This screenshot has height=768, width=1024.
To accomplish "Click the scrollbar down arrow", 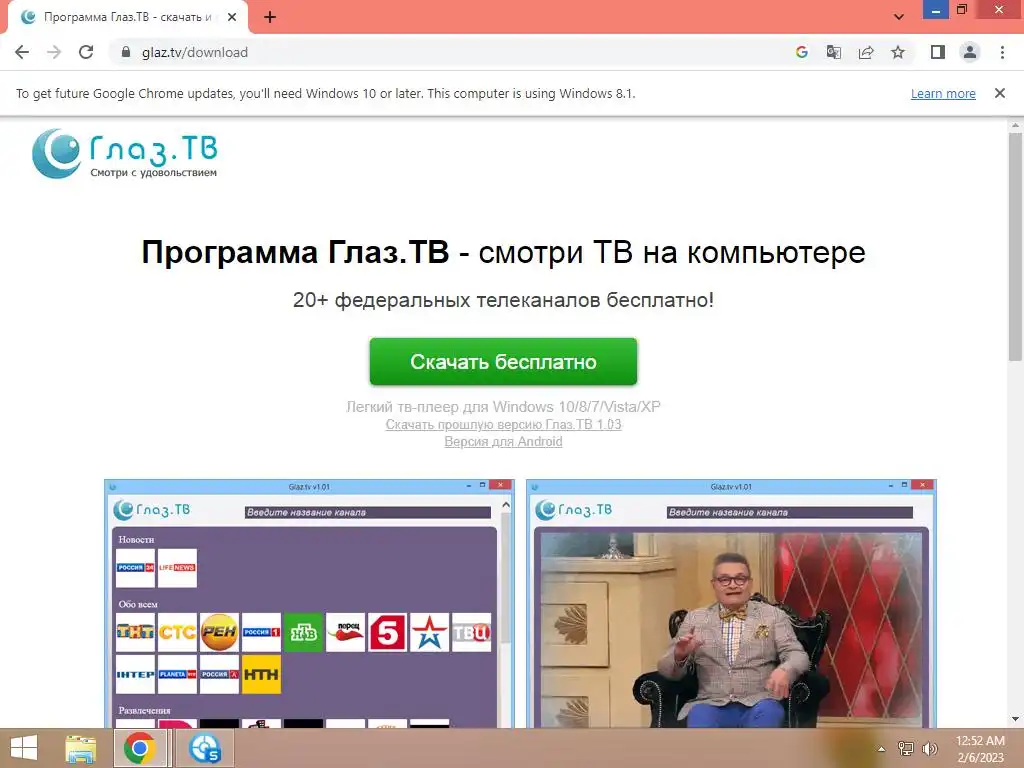I will [1015, 719].
